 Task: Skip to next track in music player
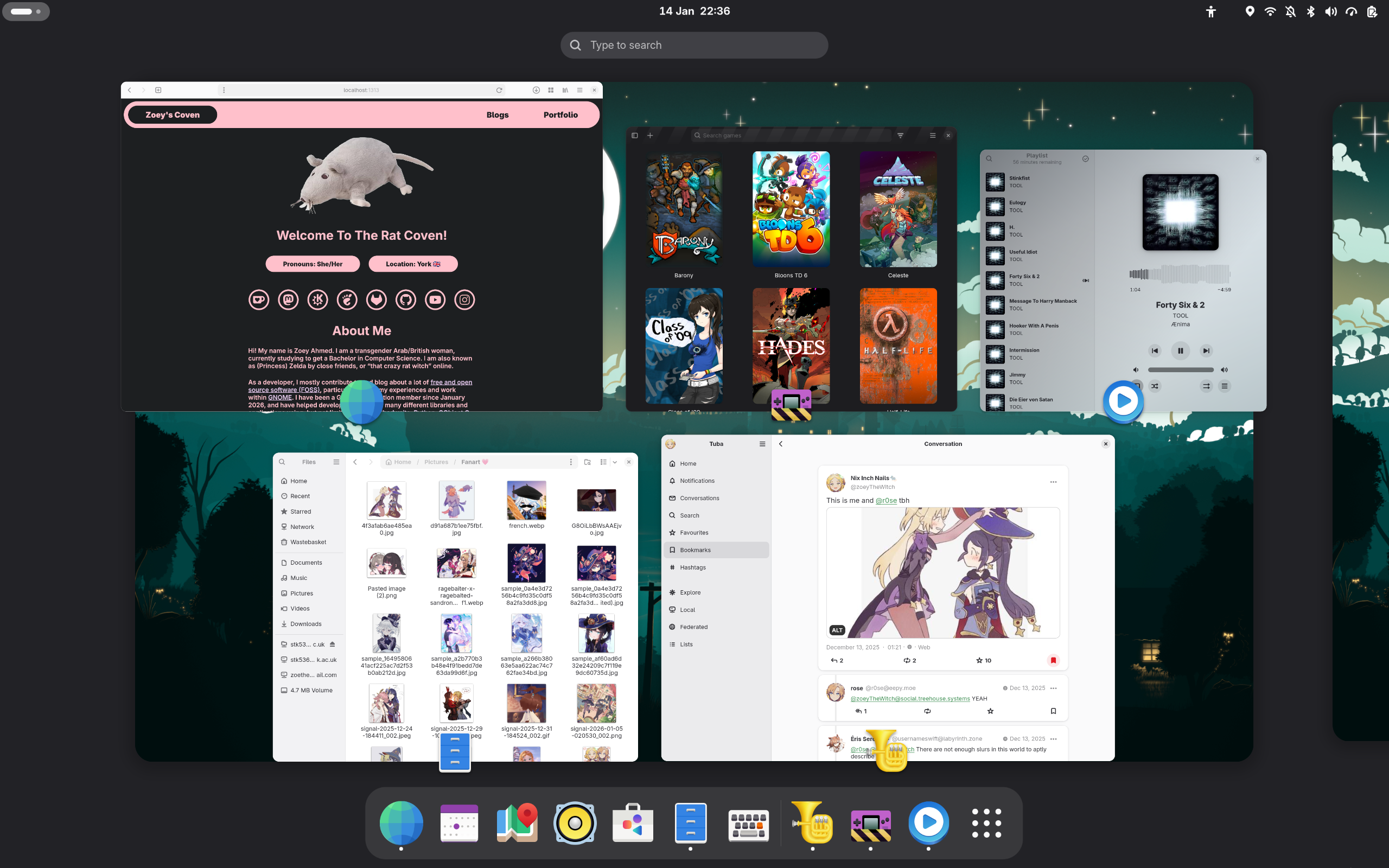pos(1206,351)
